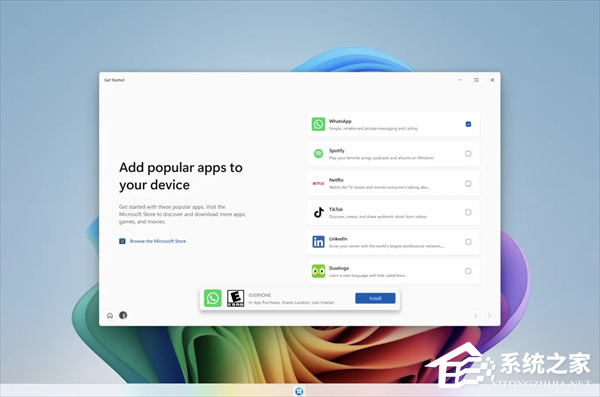Check the TikTok checkbox
This screenshot has width=600, height=397.
coord(468,212)
